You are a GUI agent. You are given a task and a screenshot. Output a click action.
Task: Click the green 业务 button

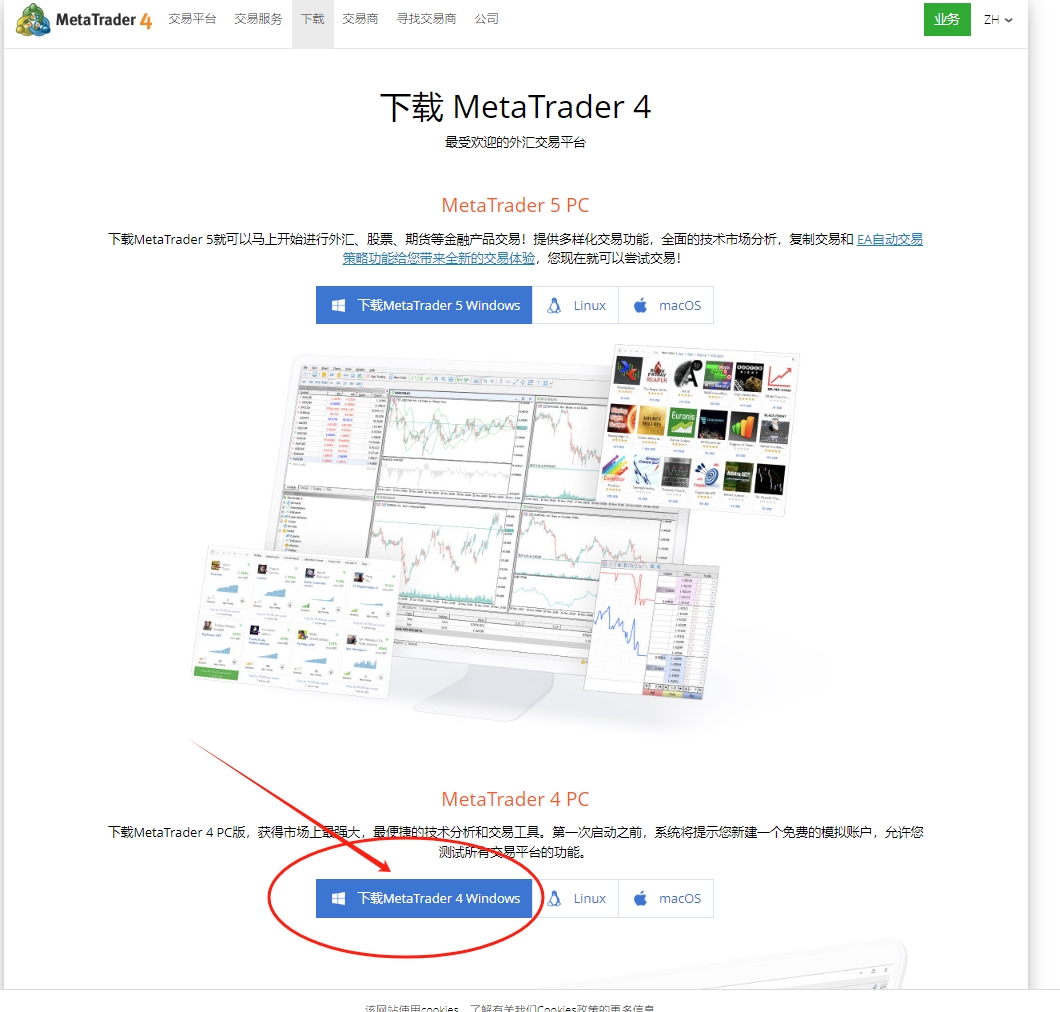pos(947,20)
